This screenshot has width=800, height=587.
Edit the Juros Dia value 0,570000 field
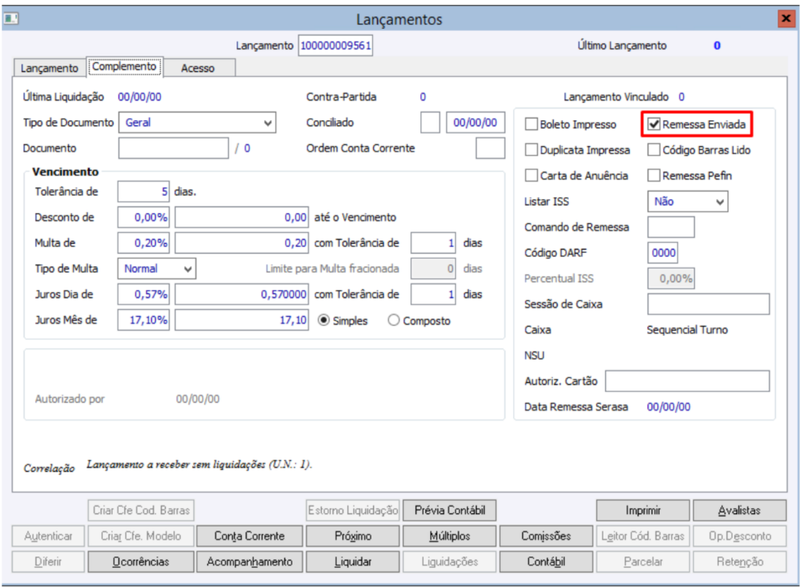click(x=242, y=294)
